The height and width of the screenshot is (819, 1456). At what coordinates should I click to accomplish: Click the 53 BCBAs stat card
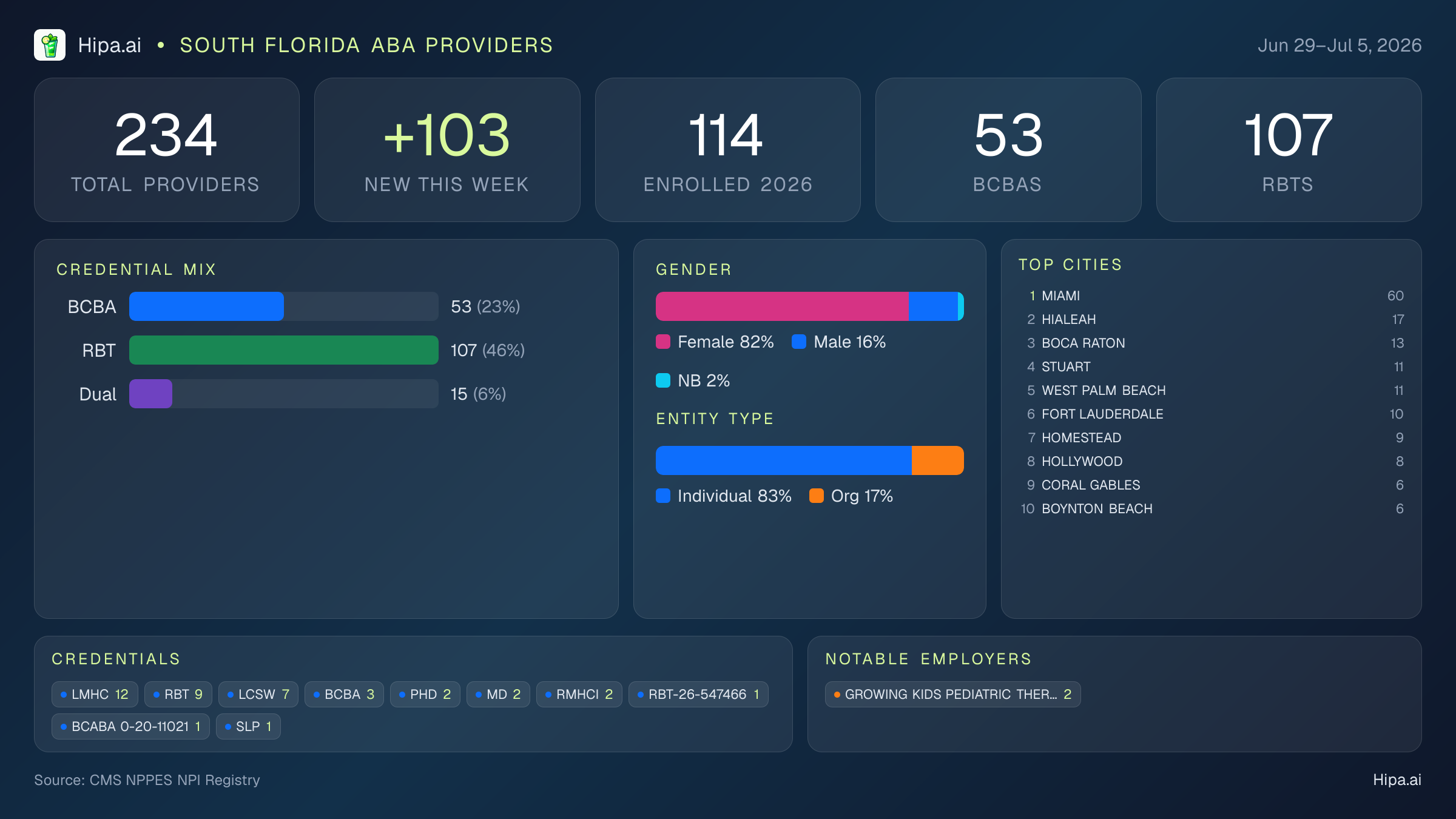[x=1008, y=150]
